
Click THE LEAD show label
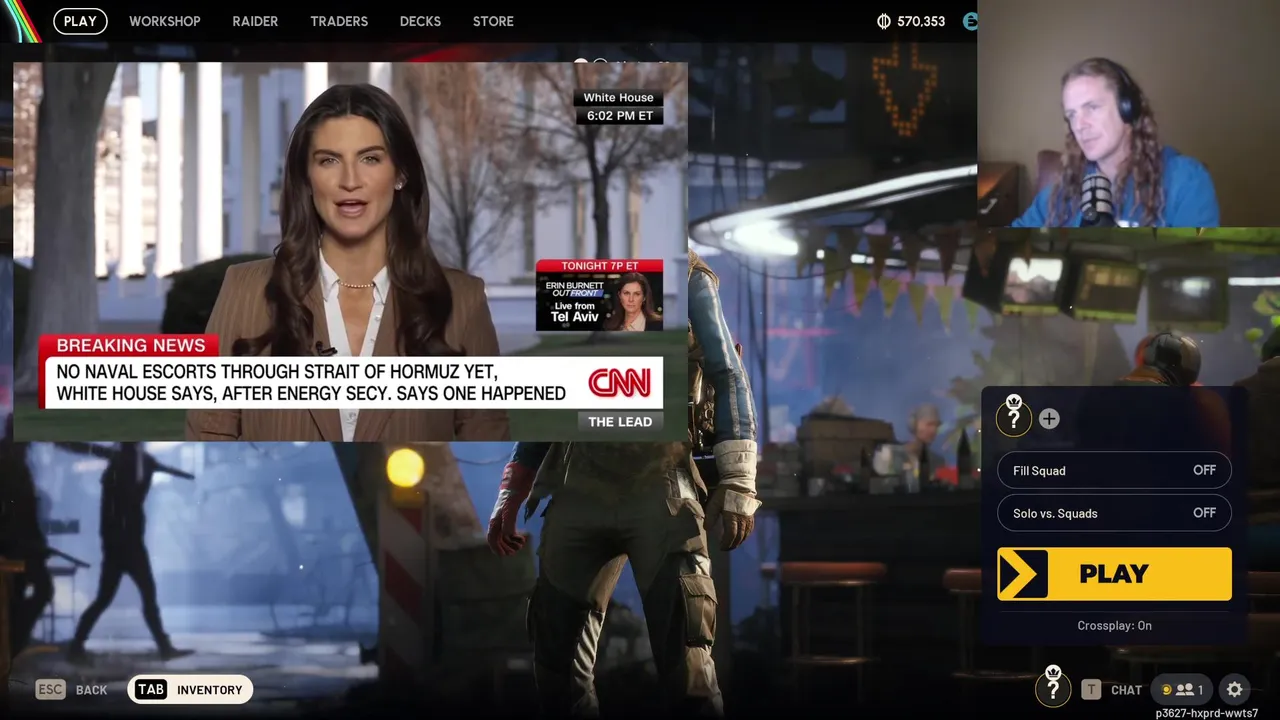tap(620, 422)
